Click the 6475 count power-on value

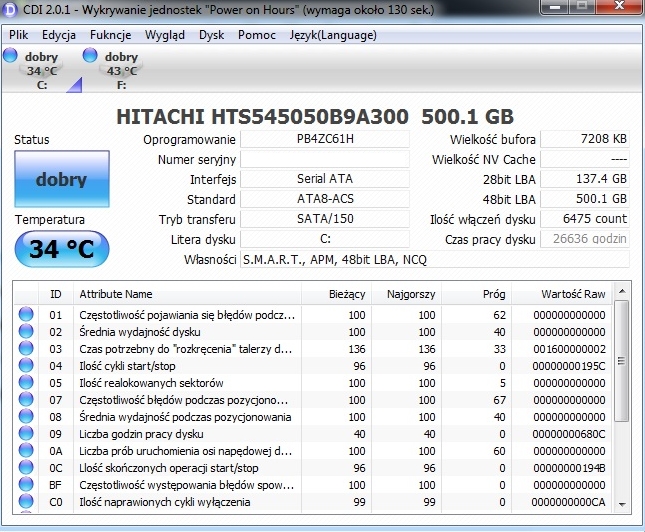tap(585, 219)
